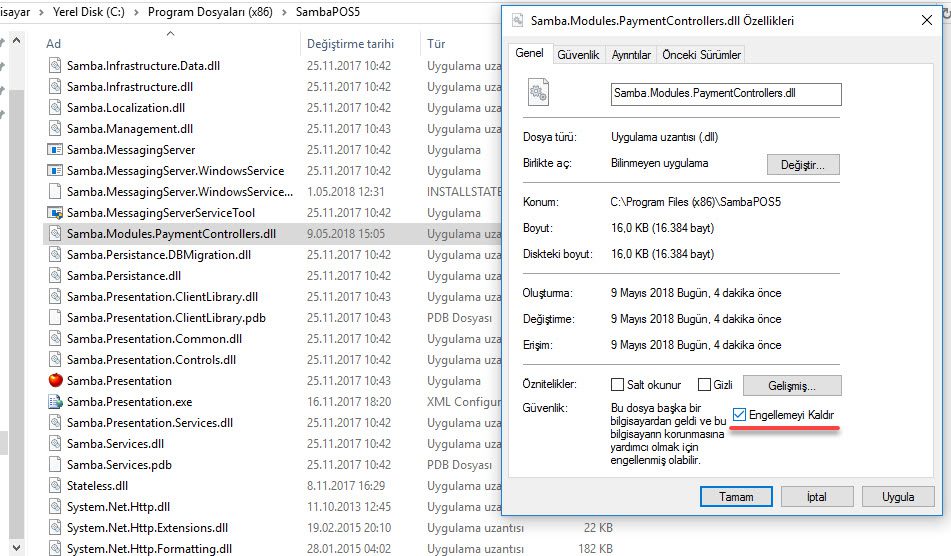951x556 pixels.
Task: Click the Samba.Services.pdb file icon
Action: click(56, 464)
